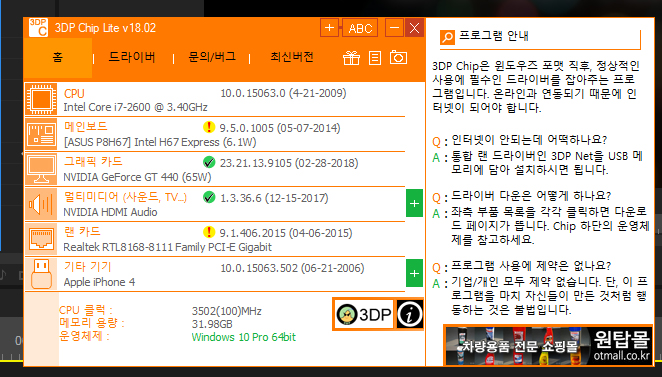Click the Windows 10 Pro 64bit text
This screenshot has height=377, width=662.
pyautogui.click(x=244, y=337)
